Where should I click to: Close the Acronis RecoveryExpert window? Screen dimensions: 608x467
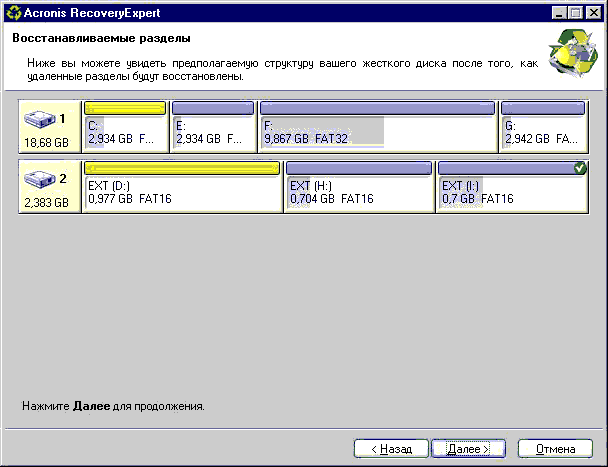594,13
